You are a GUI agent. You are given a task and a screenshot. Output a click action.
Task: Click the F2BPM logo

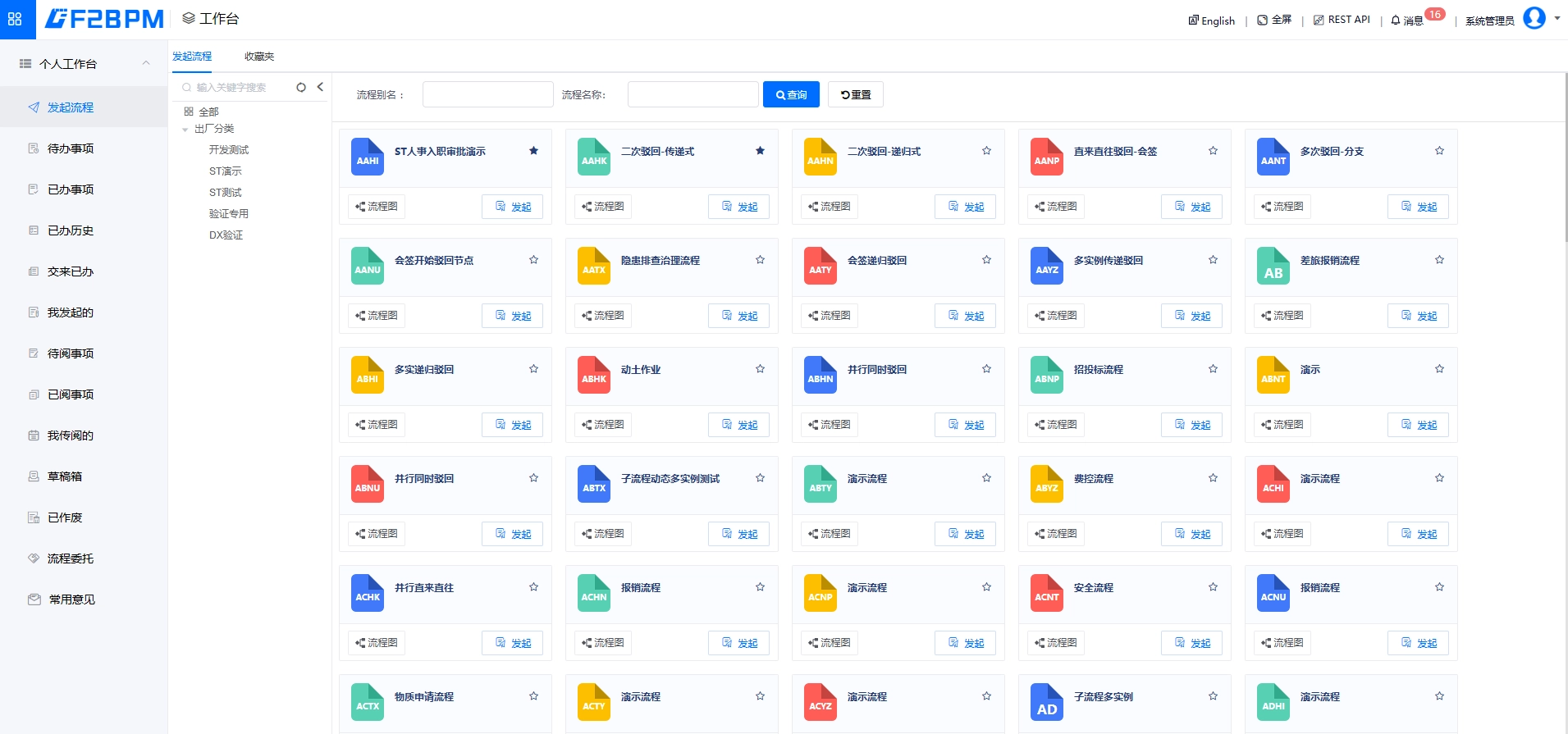(104, 19)
